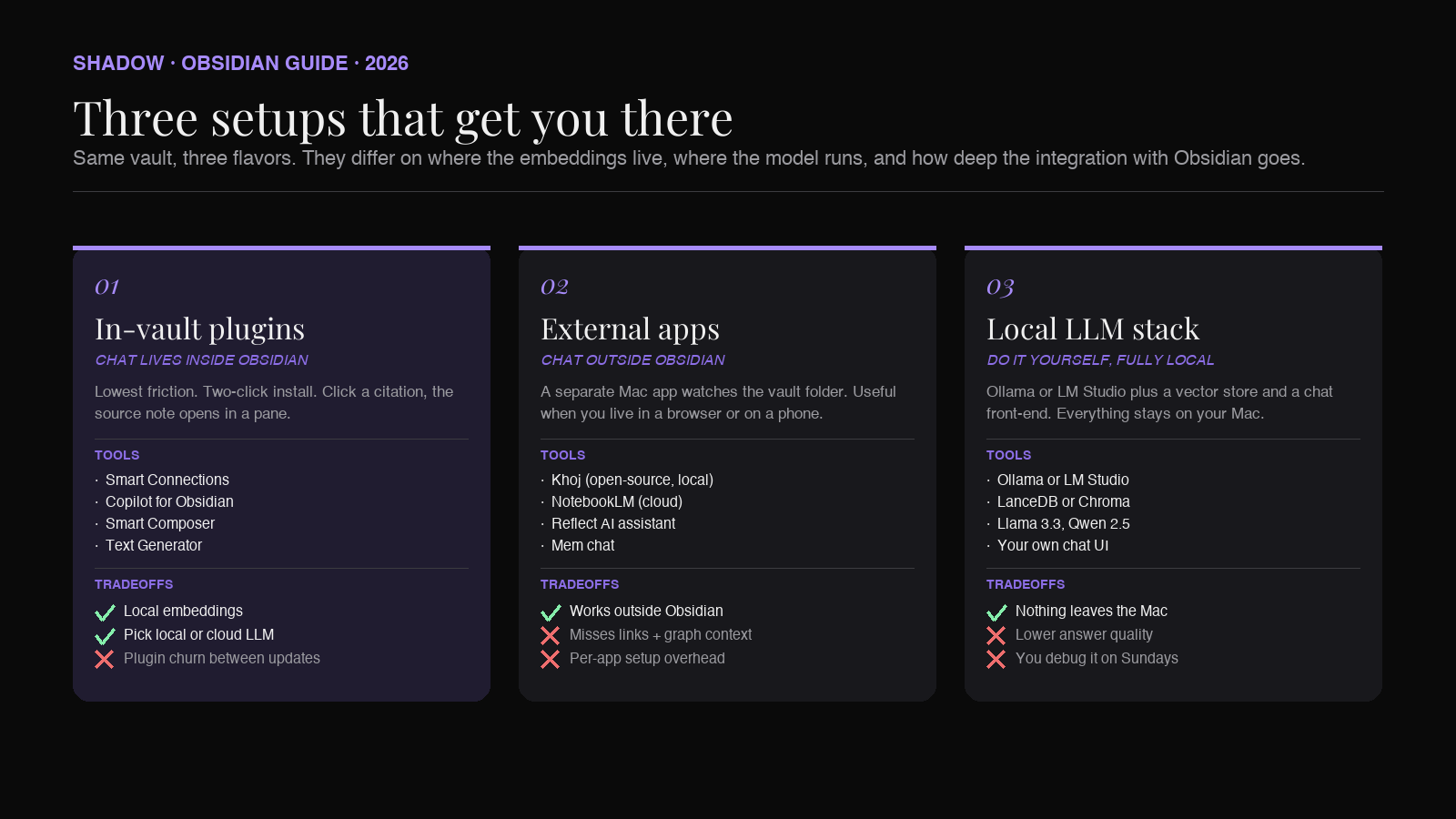The image size is (1456, 819).
Task: Click red cross beside Plugin churn between updates
Action: (105, 659)
